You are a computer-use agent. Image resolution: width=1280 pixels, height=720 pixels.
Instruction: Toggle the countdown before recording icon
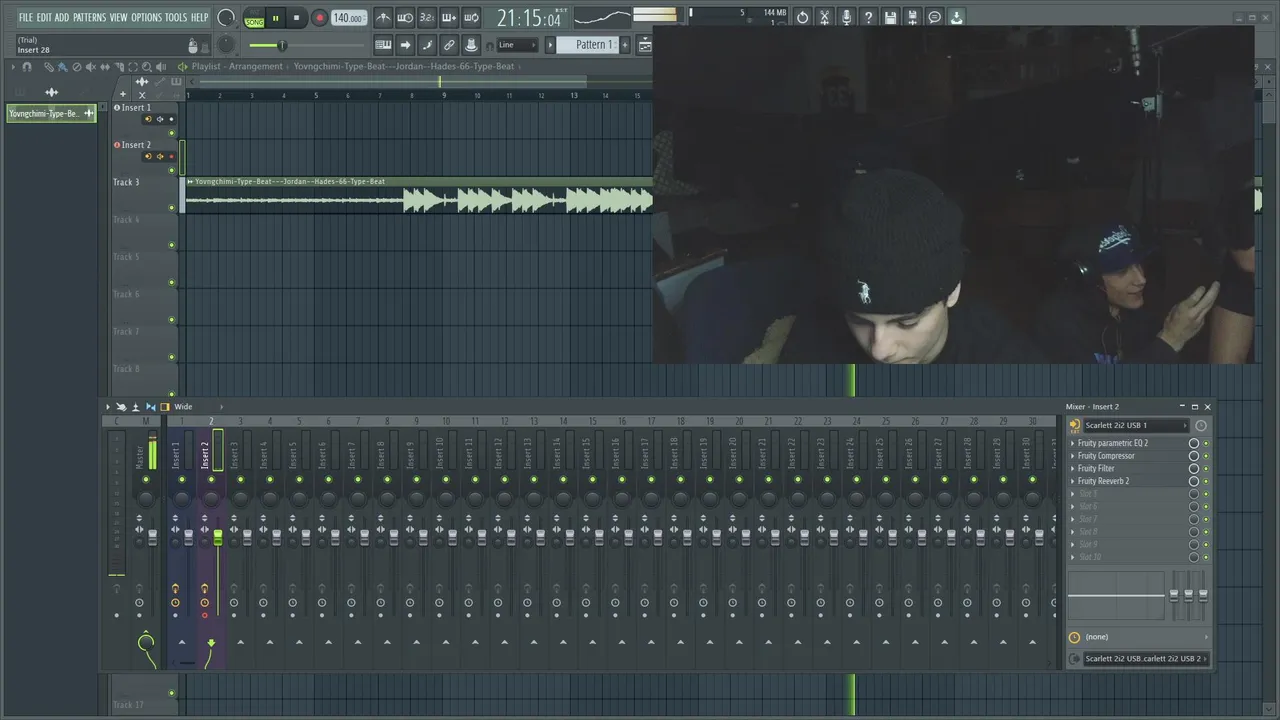click(x=427, y=18)
